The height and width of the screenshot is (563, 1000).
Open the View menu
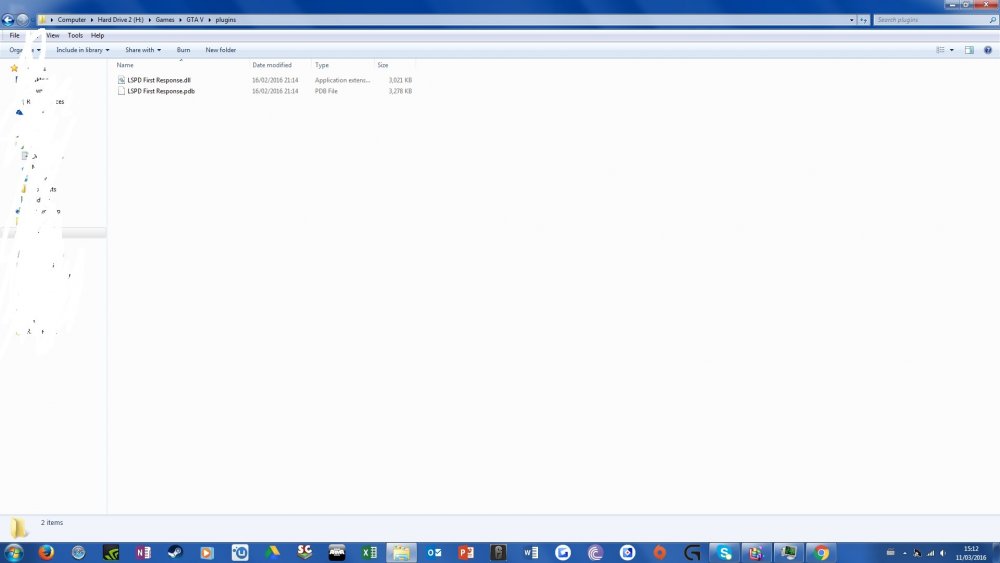[x=52, y=36]
